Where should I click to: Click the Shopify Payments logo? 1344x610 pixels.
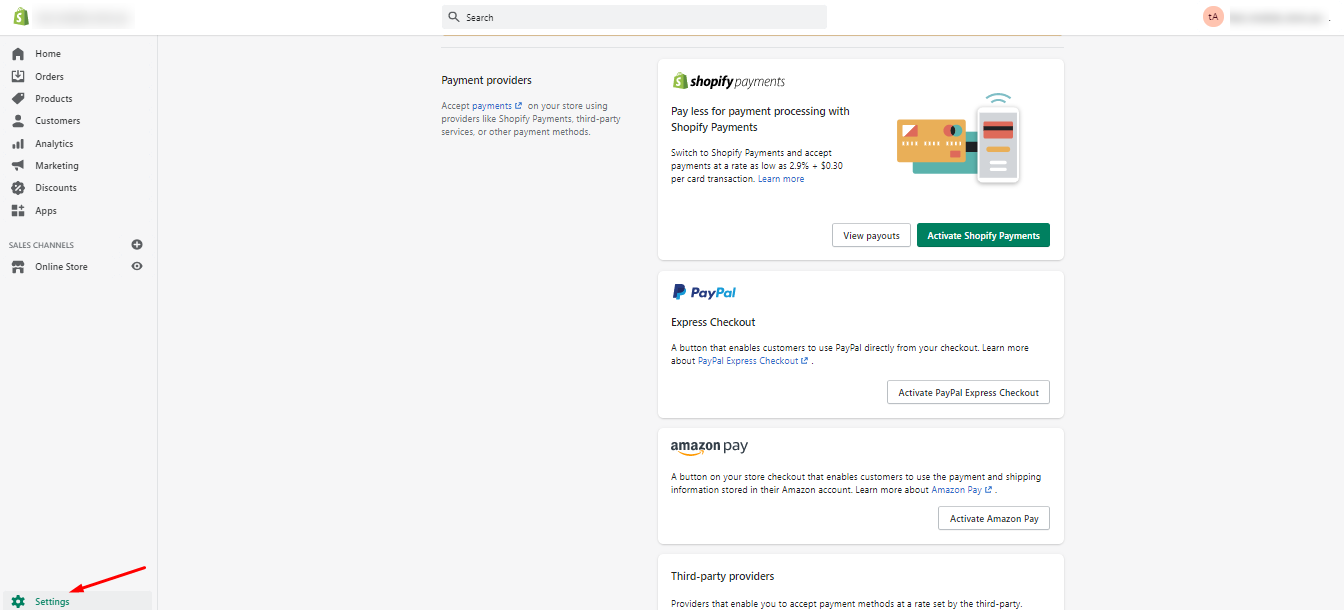tap(729, 81)
